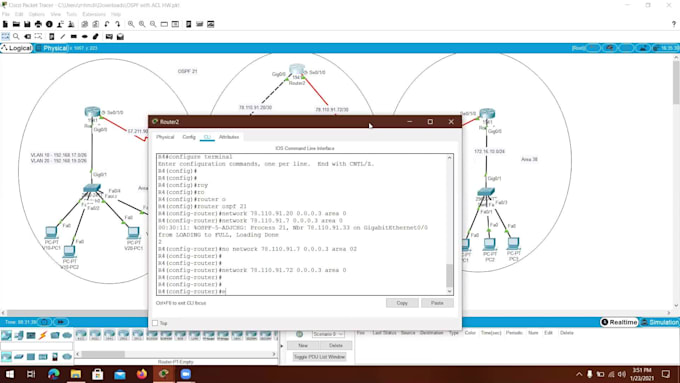Click Toggle PDU List Window button

pos(319,357)
